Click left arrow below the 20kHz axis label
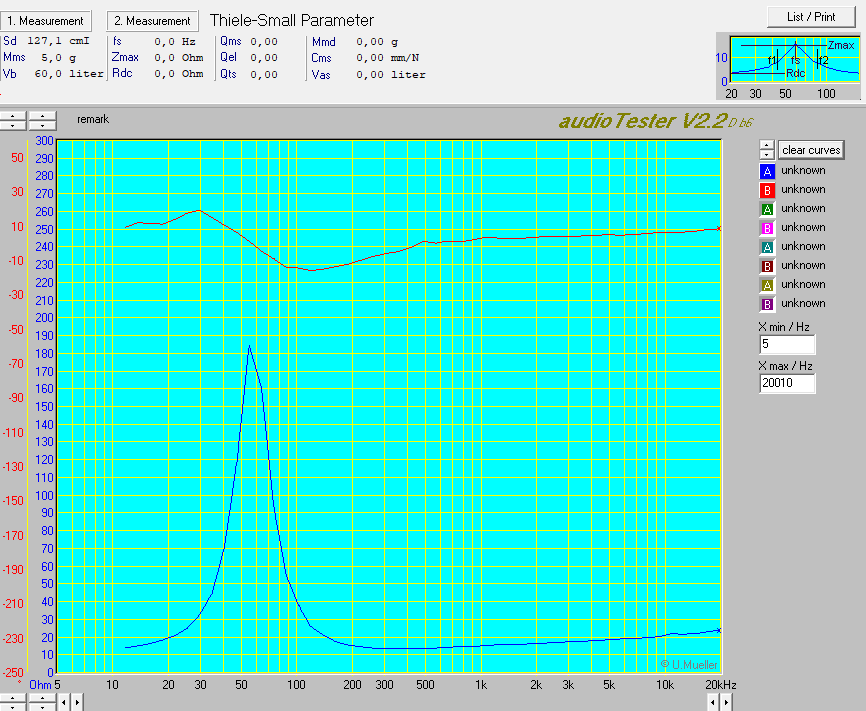 tap(713, 703)
